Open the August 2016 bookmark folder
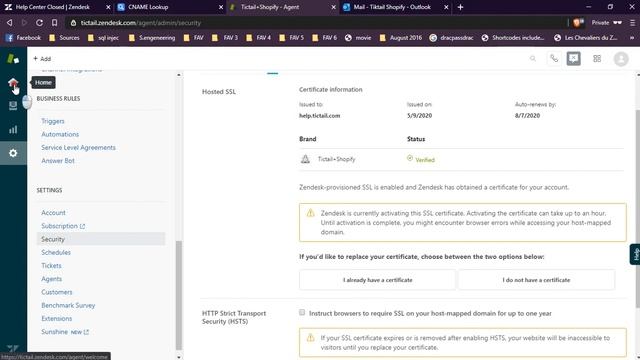The width and height of the screenshot is (640, 360). 401,38
